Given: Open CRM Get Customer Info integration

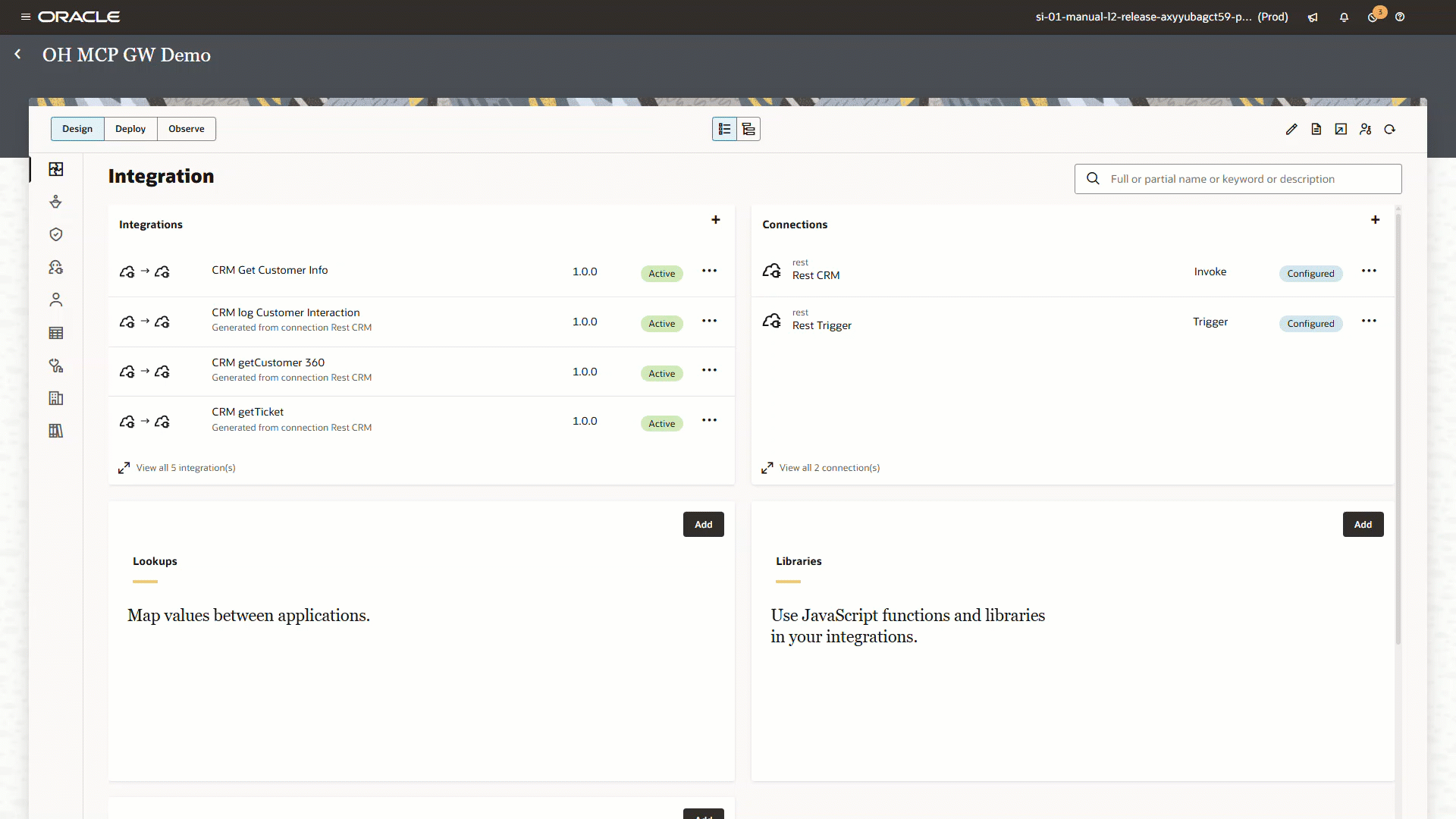Looking at the screenshot, I should [x=270, y=270].
